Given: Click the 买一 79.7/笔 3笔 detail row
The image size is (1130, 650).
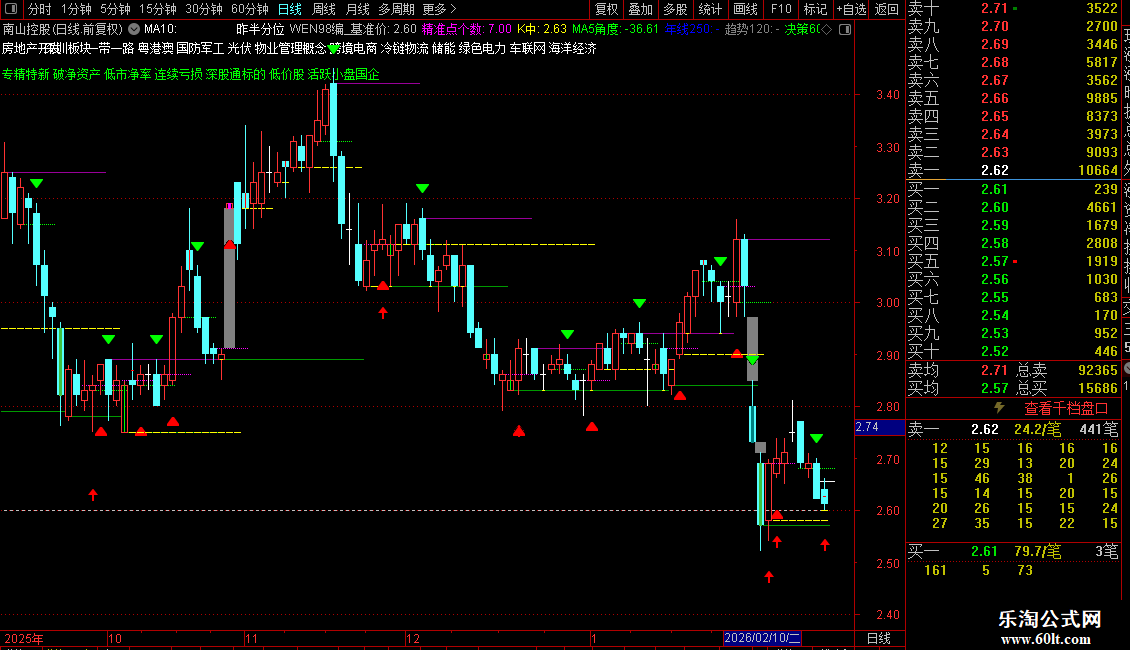Looking at the screenshot, I should [x=1013, y=551].
